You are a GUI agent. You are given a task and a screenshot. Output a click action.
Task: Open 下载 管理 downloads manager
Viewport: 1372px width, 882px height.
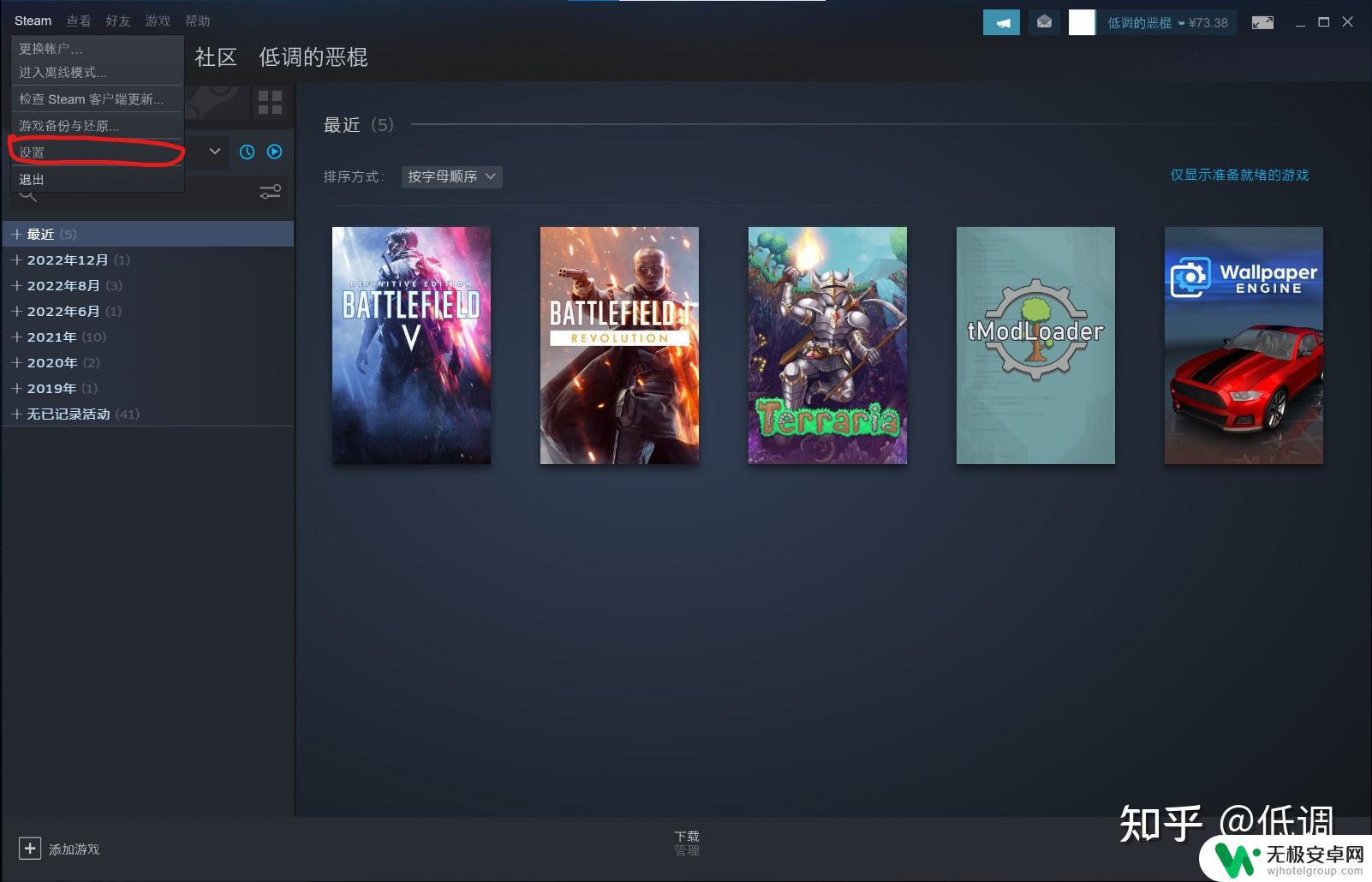click(687, 843)
